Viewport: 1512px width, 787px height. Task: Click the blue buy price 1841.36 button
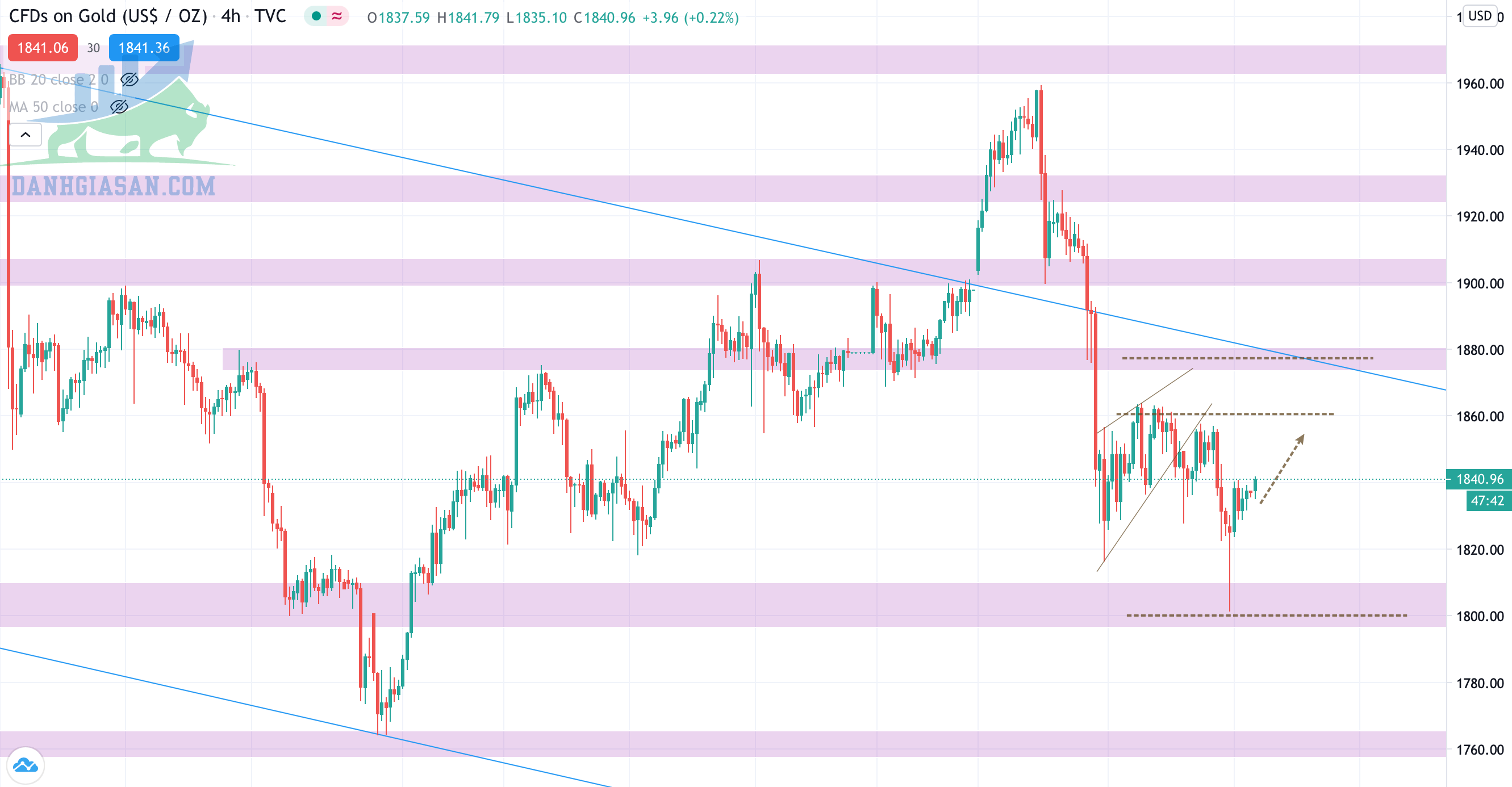click(x=144, y=48)
